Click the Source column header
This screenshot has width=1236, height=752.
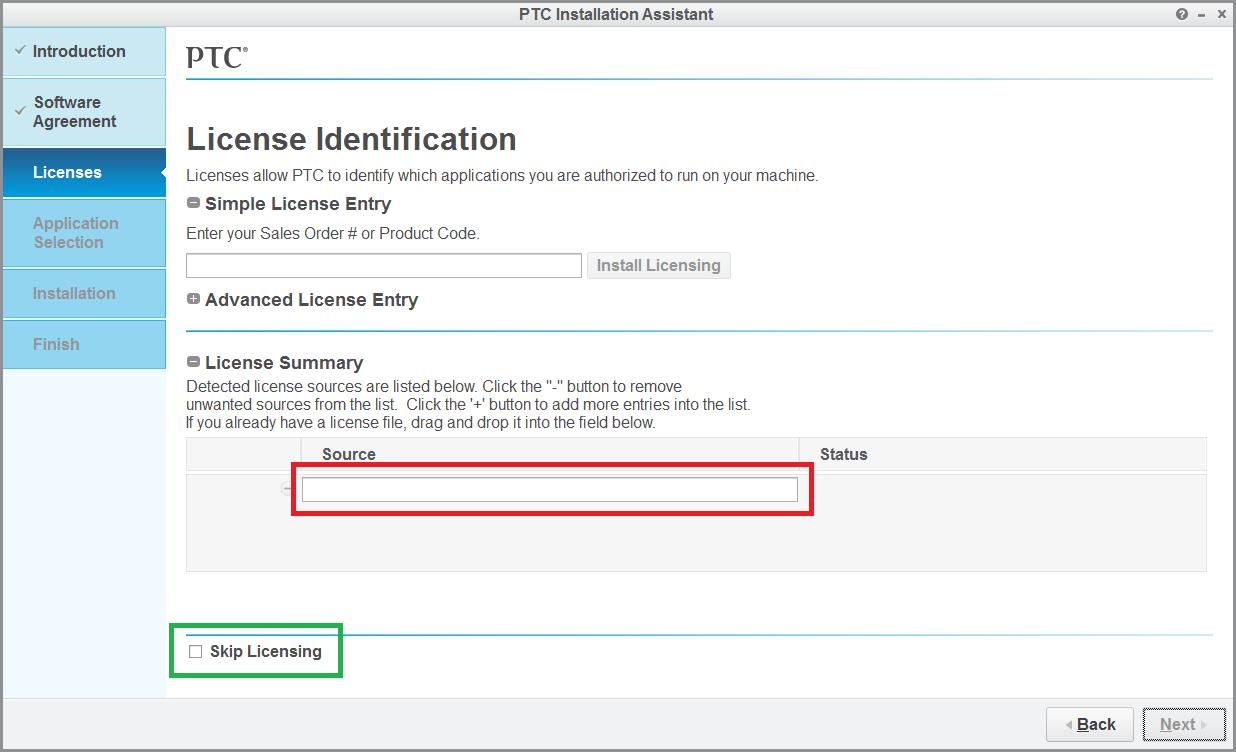550,454
